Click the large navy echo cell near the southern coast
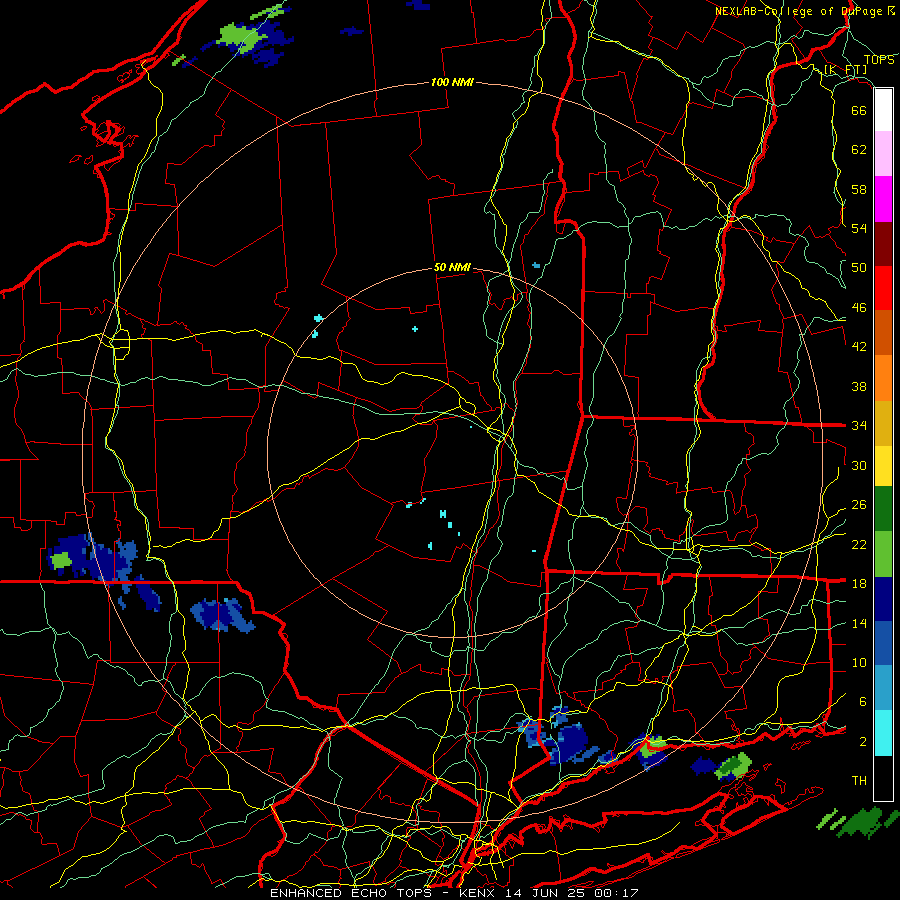Image resolution: width=900 pixels, height=900 pixels. [571, 744]
